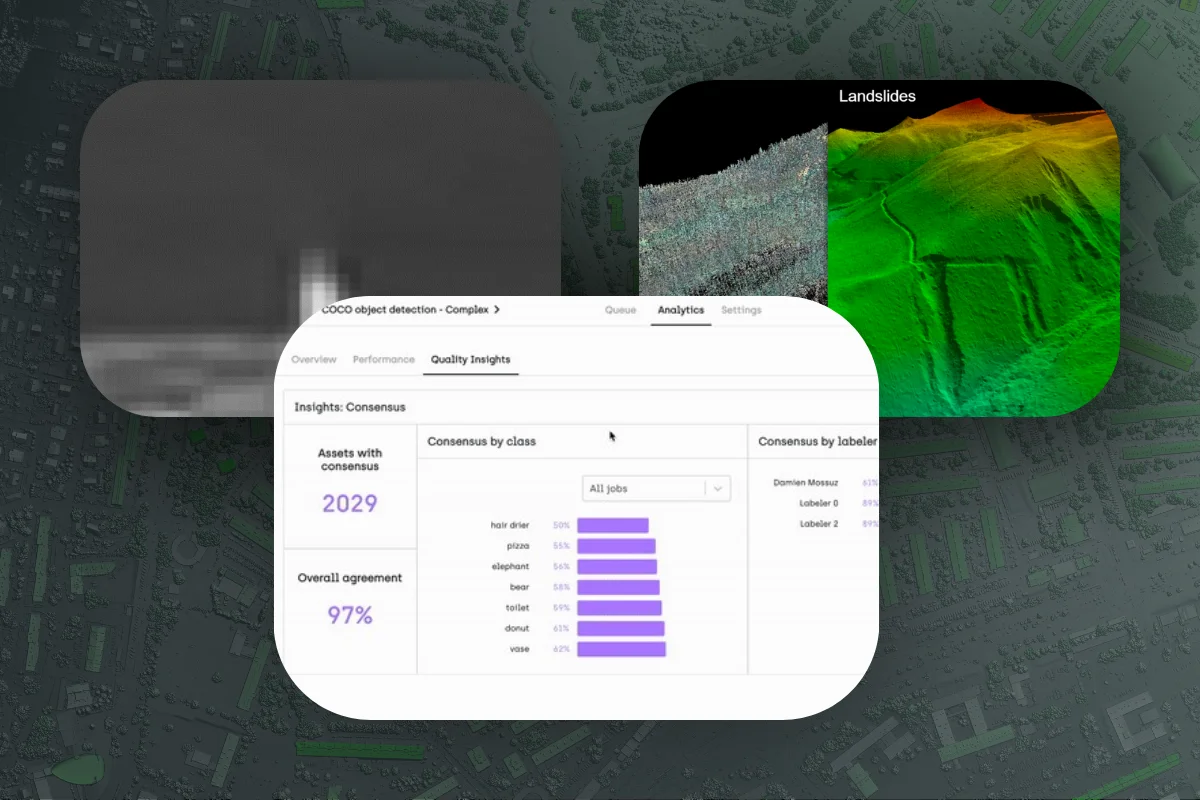Expand the COCO object detection breadcrumb chevron

(497, 310)
